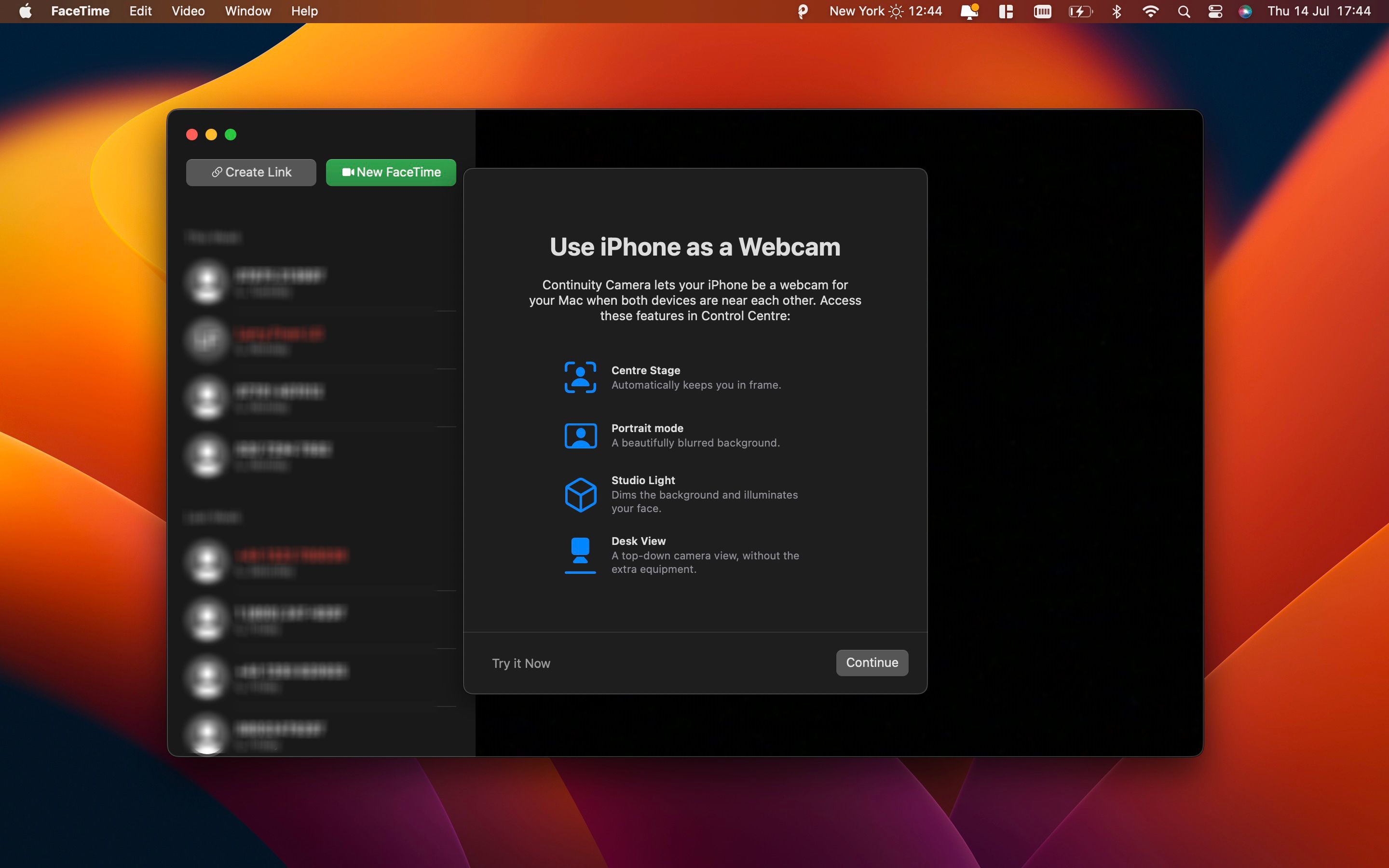Image resolution: width=1389 pixels, height=868 pixels.
Task: Click the Try it Now link
Action: [520, 663]
